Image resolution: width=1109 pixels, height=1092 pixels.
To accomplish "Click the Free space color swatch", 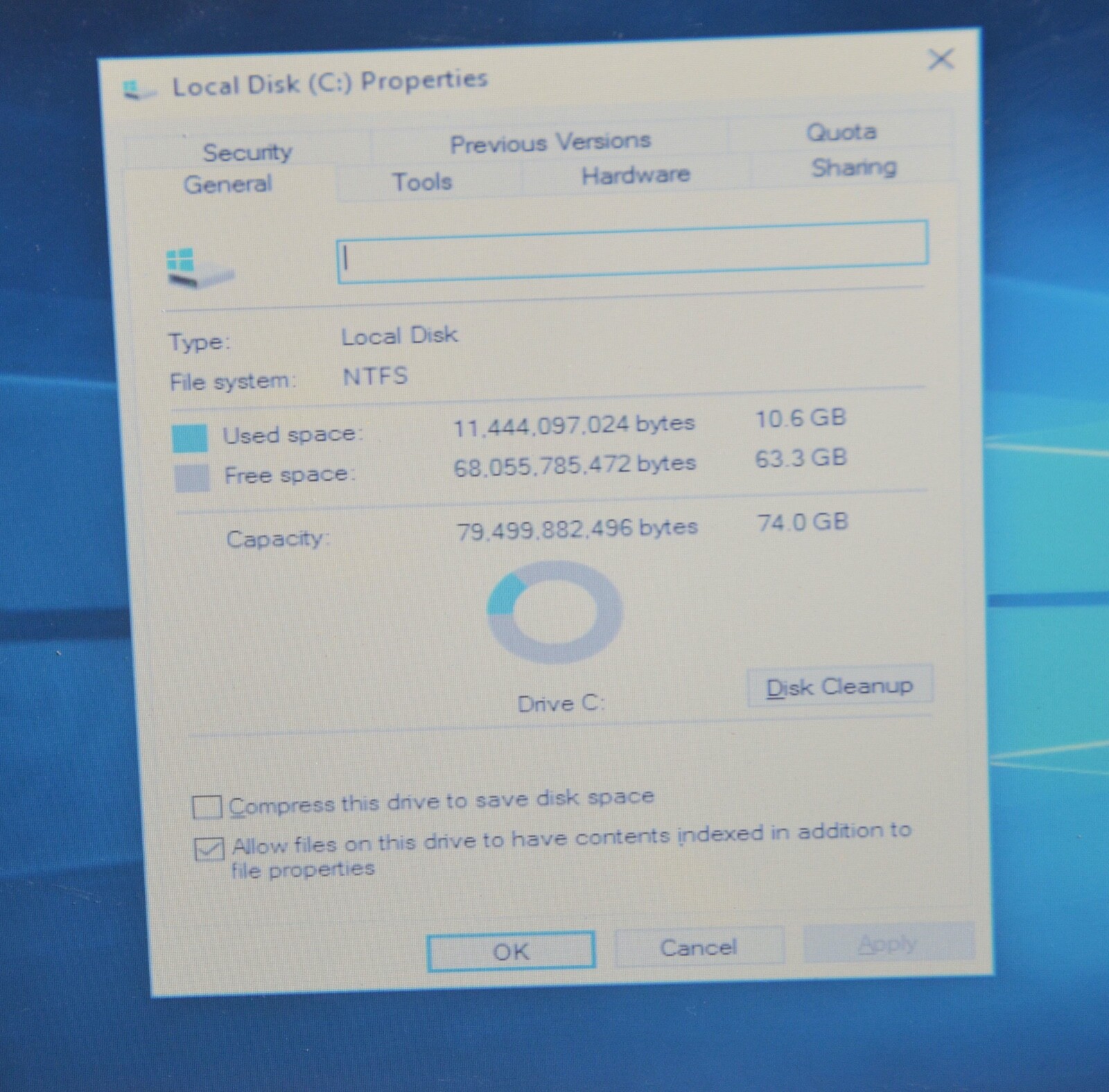I will click(191, 478).
